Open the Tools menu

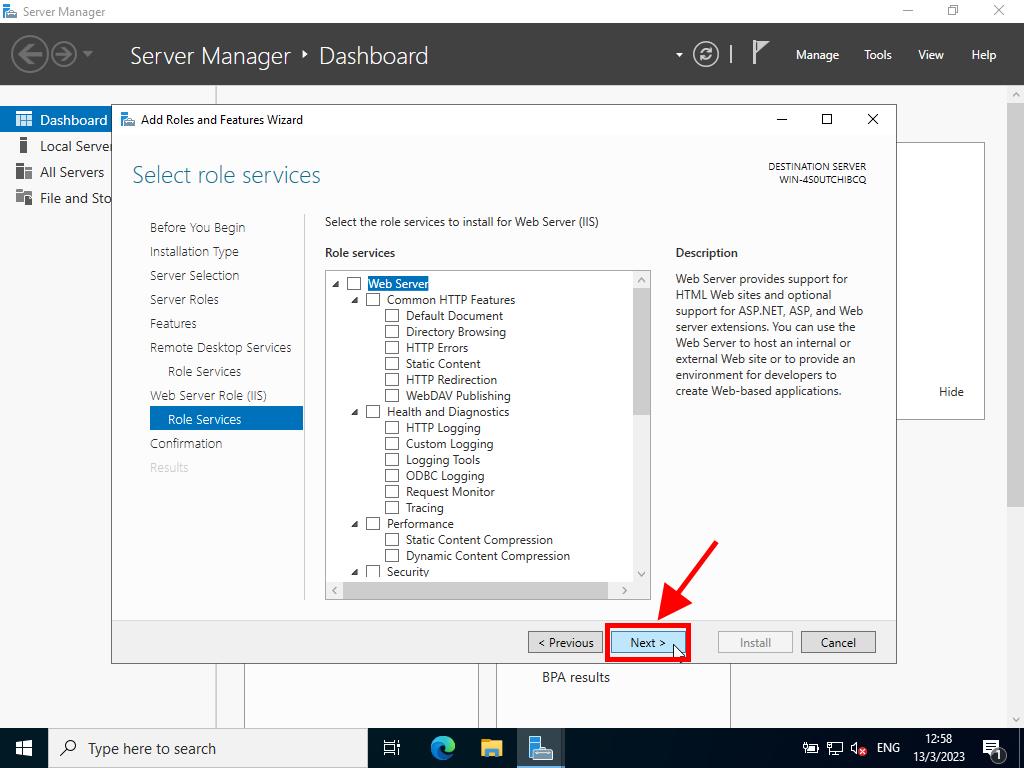878,55
